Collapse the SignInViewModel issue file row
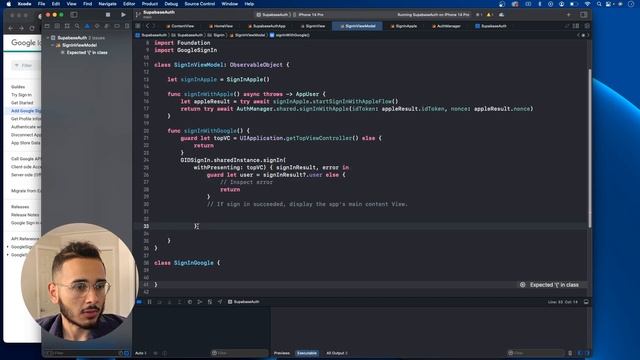 pyautogui.click(x=53, y=45)
